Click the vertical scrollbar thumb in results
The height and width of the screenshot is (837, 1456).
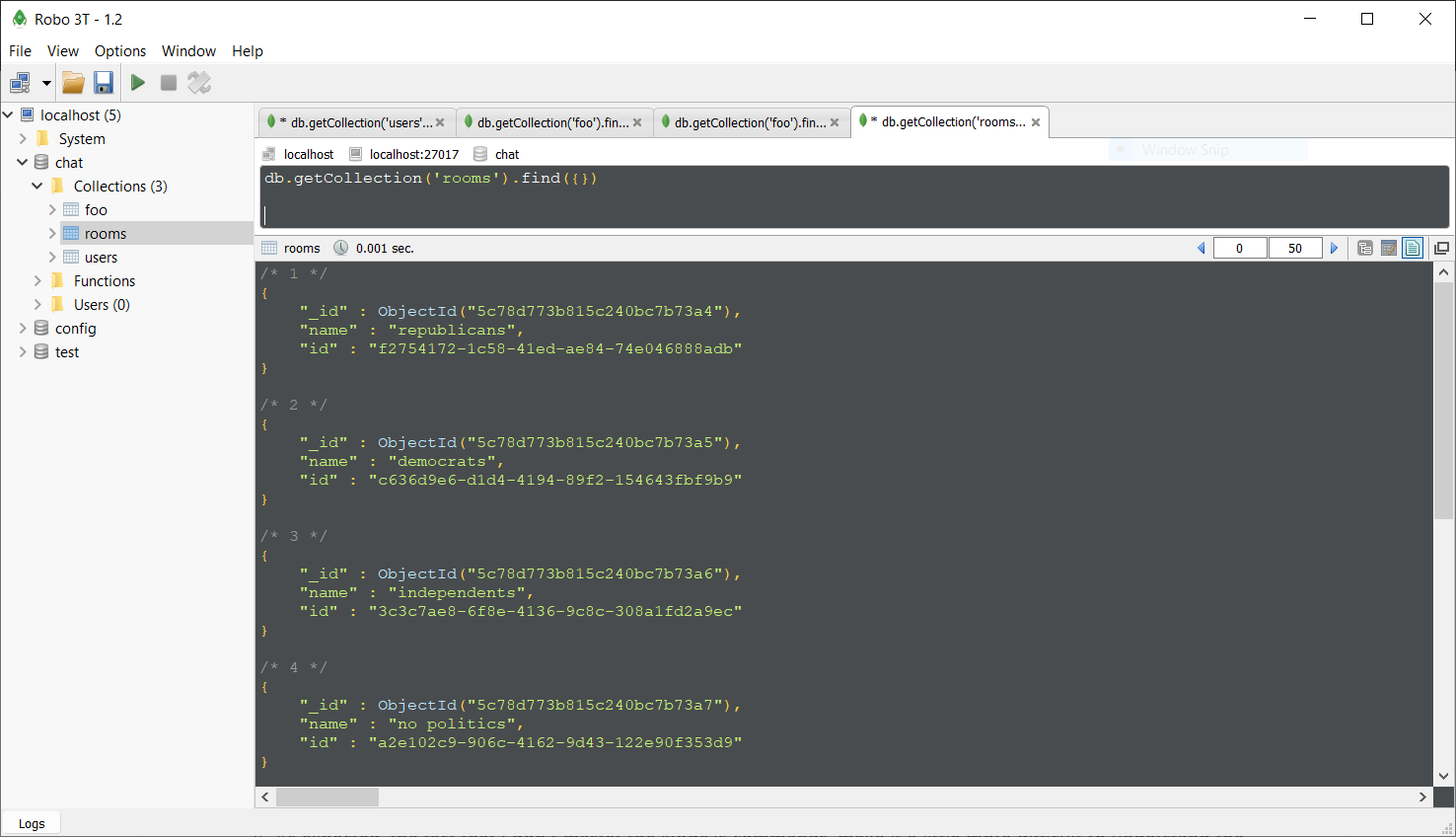tap(1443, 400)
